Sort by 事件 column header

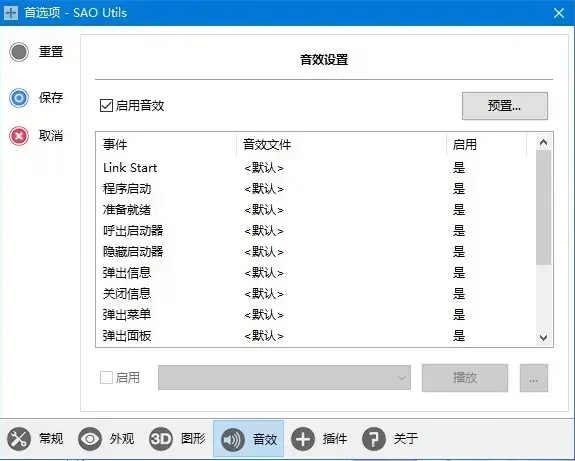[x=166, y=144]
